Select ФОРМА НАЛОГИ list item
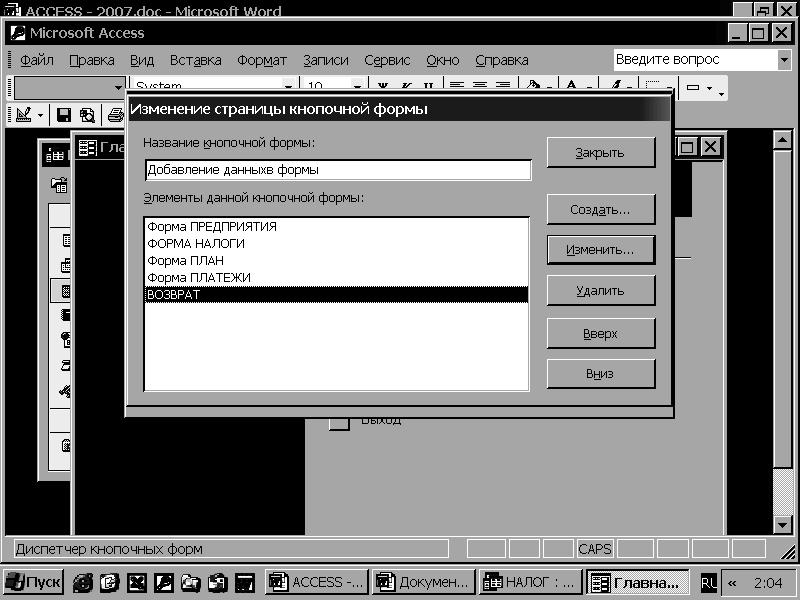This screenshot has height=600, width=800. pyautogui.click(x=336, y=243)
